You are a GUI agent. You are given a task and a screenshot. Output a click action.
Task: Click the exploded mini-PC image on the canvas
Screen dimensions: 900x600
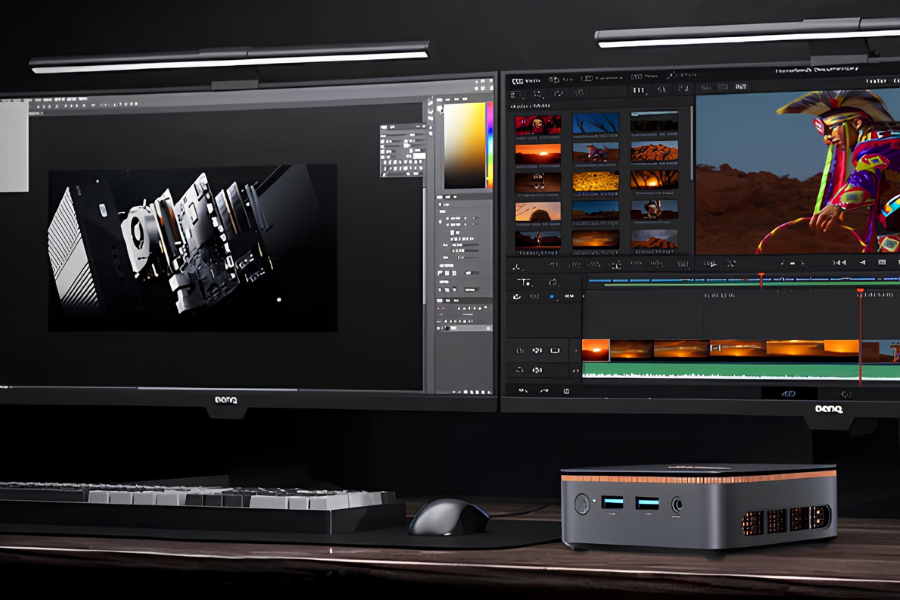pyautogui.click(x=192, y=247)
